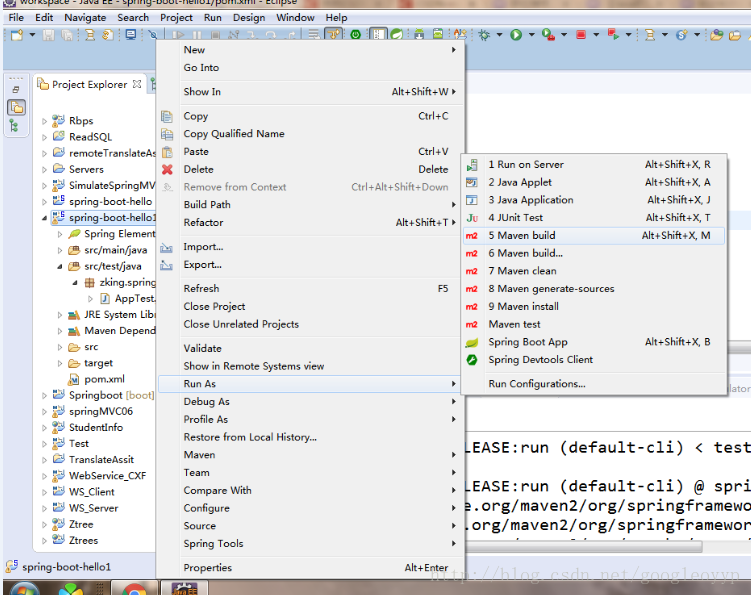Click the Eclipse Java EE taskbar button

184,588
